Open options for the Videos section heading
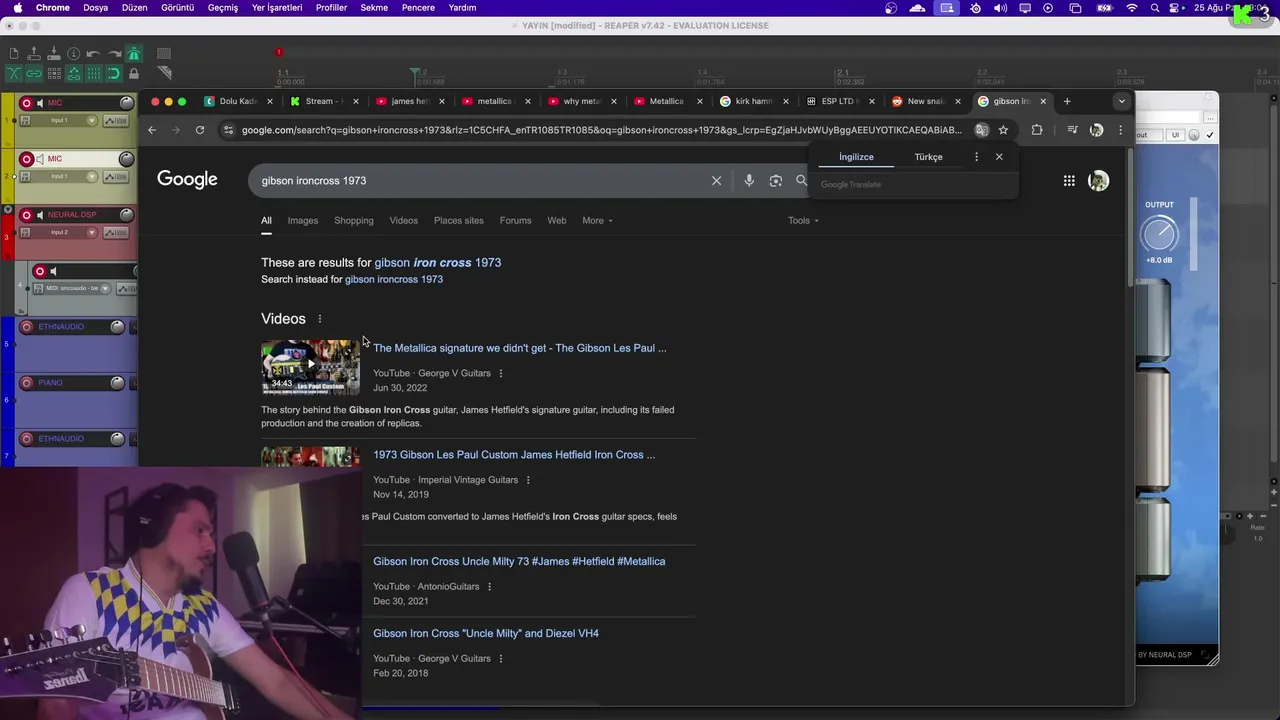The height and width of the screenshot is (720, 1280). pos(320,319)
